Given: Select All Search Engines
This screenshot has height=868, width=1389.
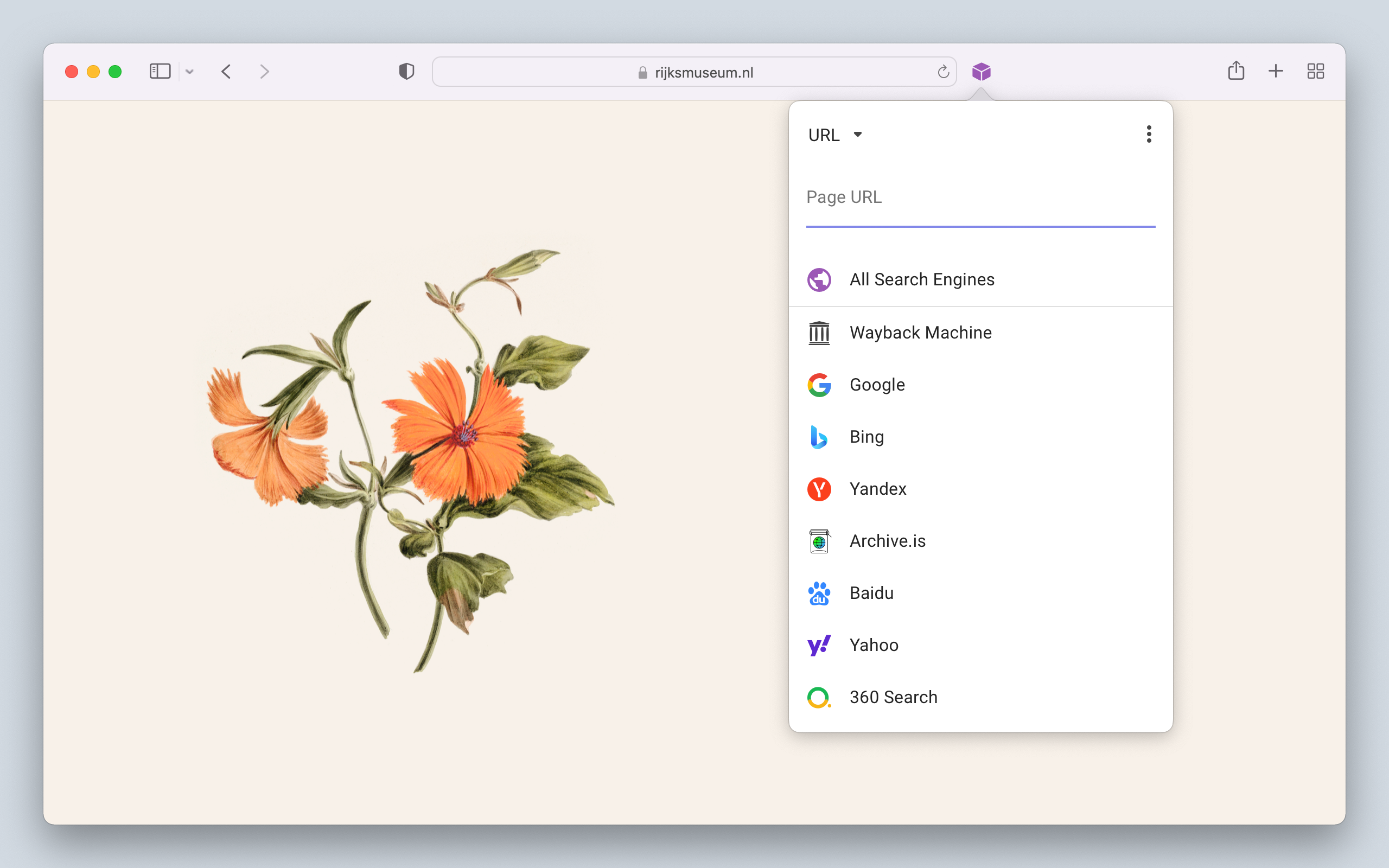Looking at the screenshot, I should 921,279.
